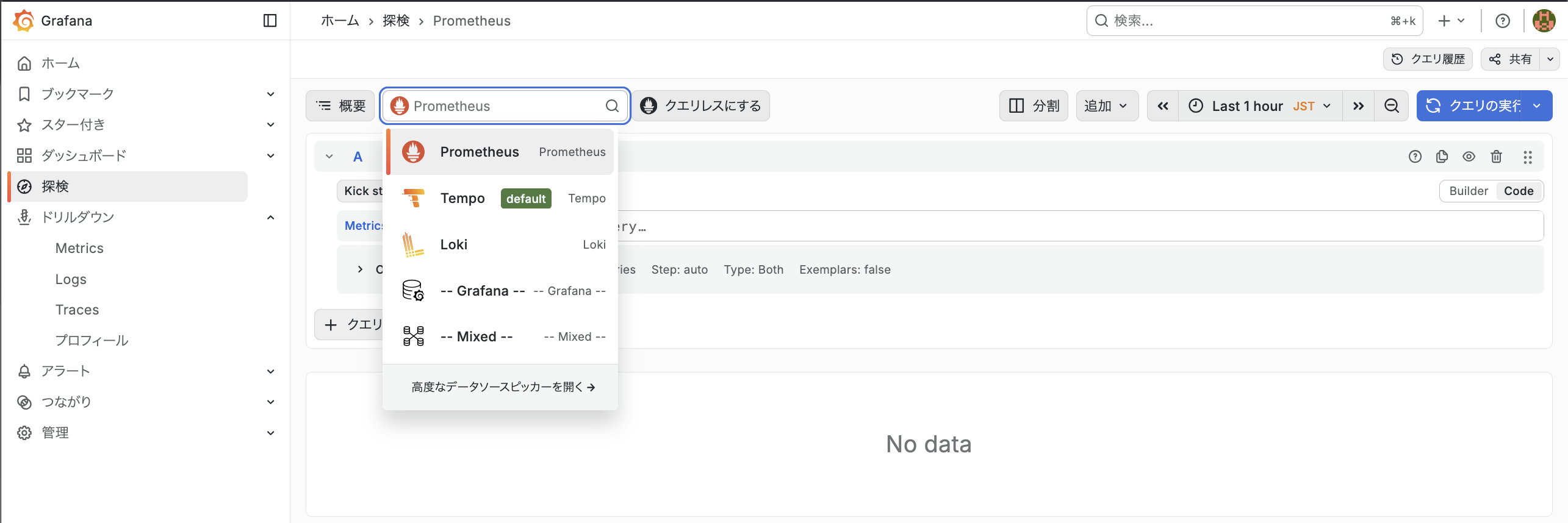Click the star icon for starred items
1568x523 pixels.
[x=24, y=125]
